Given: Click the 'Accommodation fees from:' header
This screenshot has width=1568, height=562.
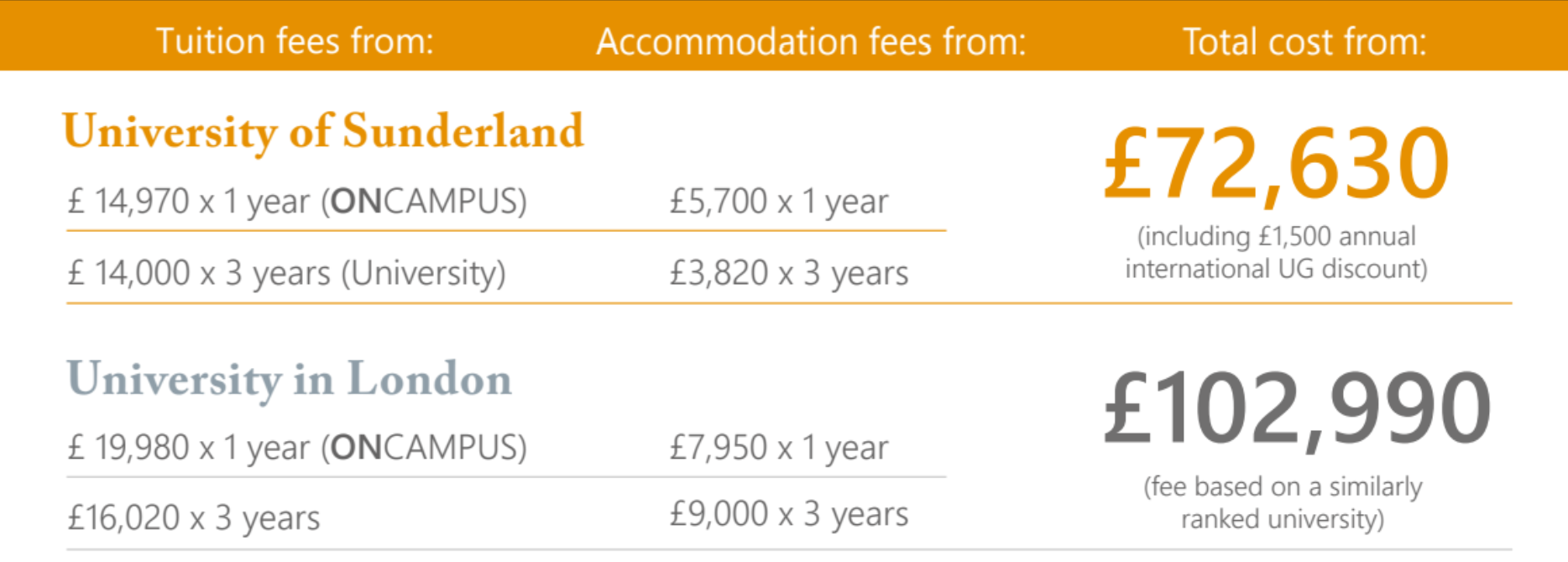Looking at the screenshot, I should tap(811, 41).
